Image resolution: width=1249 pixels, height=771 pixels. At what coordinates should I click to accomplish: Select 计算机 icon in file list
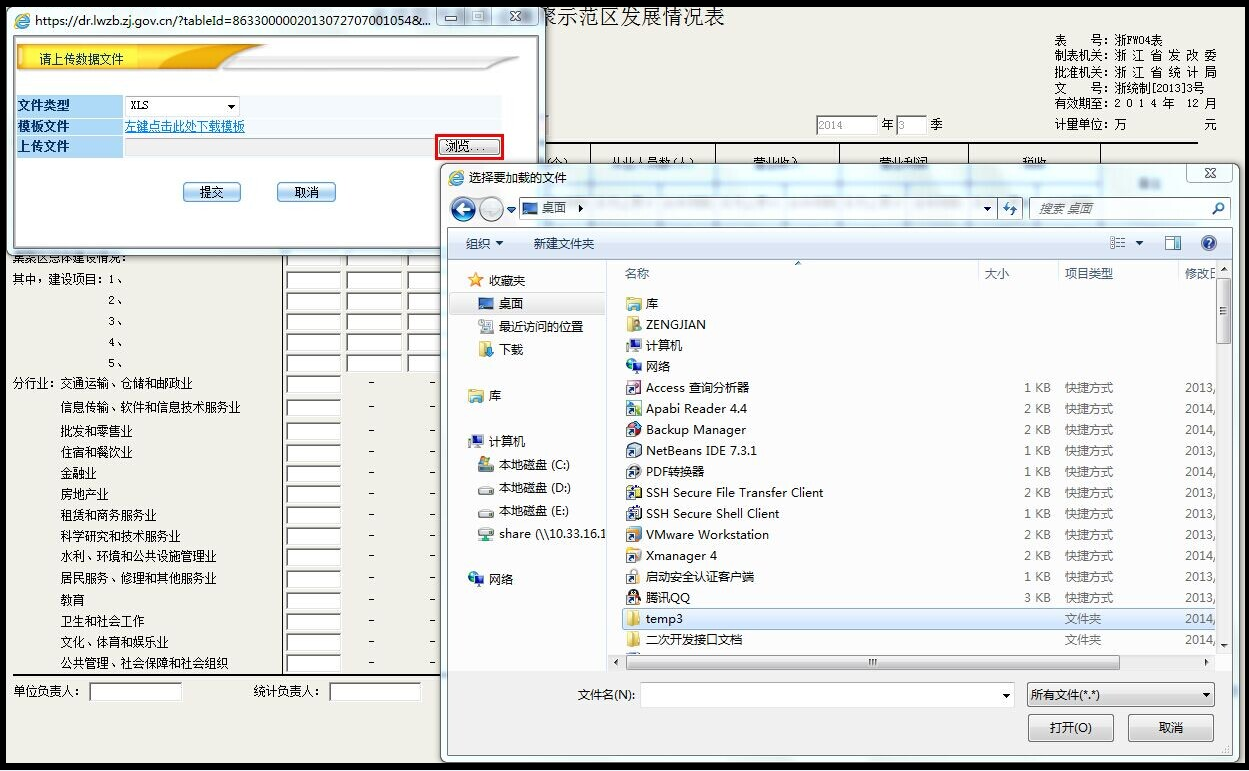click(633, 345)
